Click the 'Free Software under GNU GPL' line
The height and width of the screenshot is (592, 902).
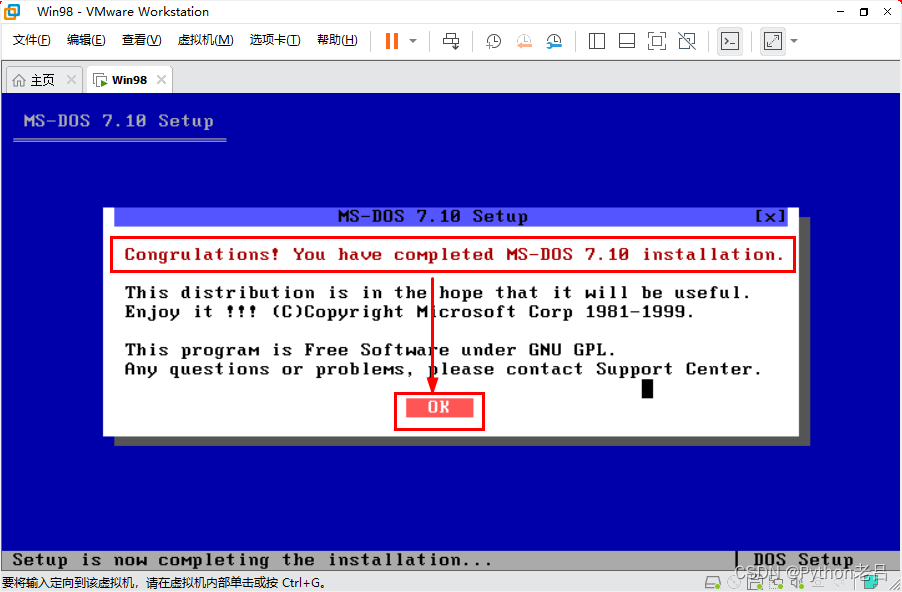tap(370, 350)
